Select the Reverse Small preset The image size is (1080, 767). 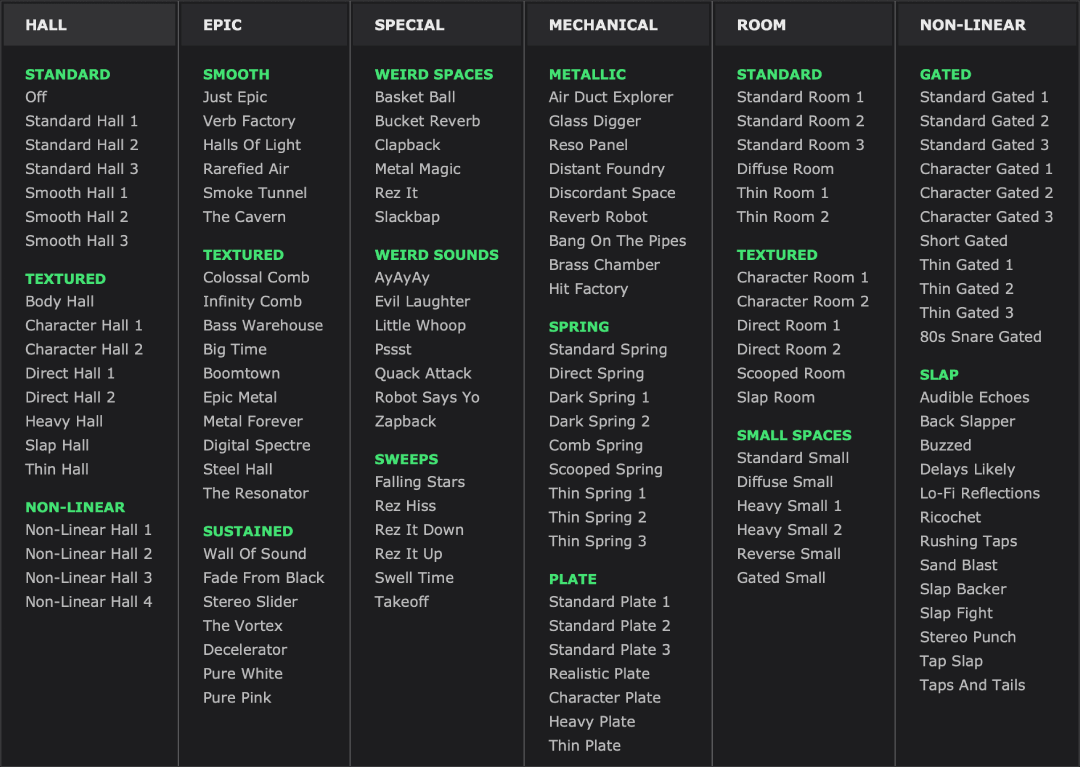click(x=789, y=553)
